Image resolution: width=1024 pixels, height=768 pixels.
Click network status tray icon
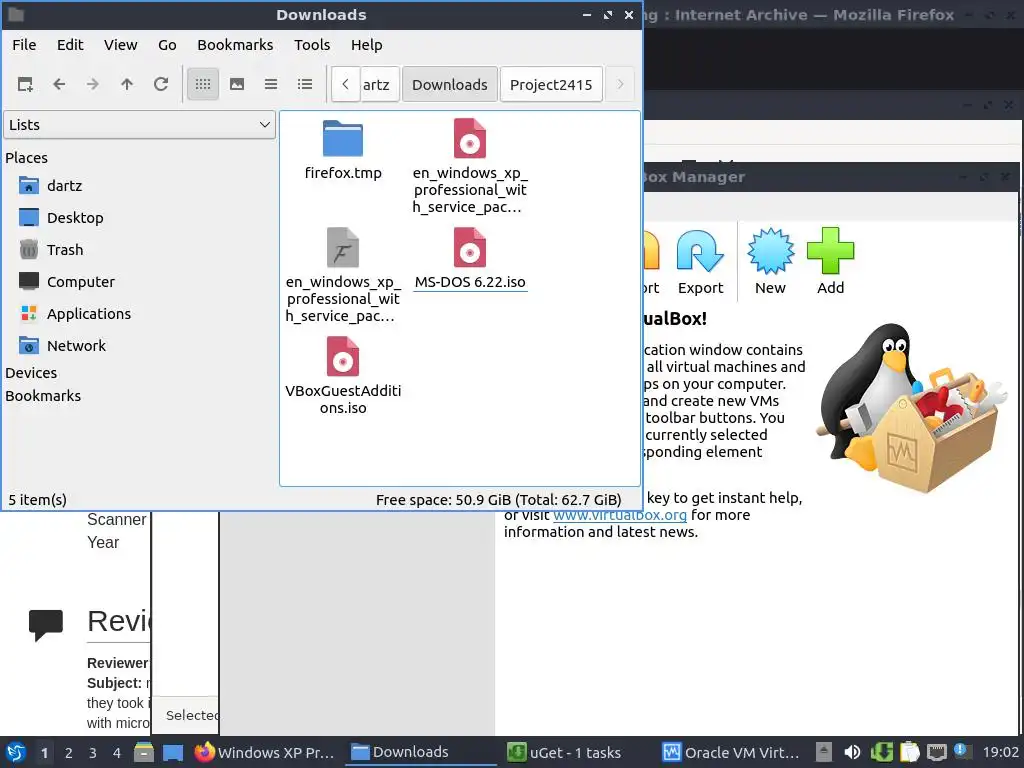tap(936, 752)
